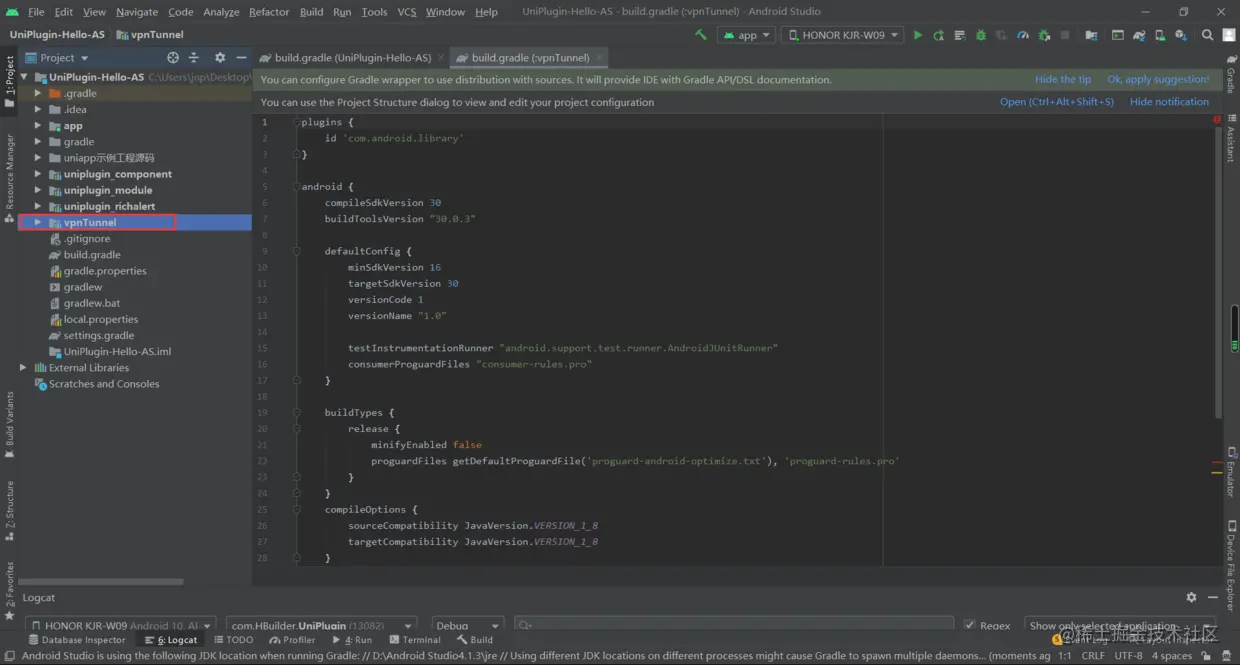1240x665 pixels.
Task: Click the Hide notification link
Action: coord(1169,102)
